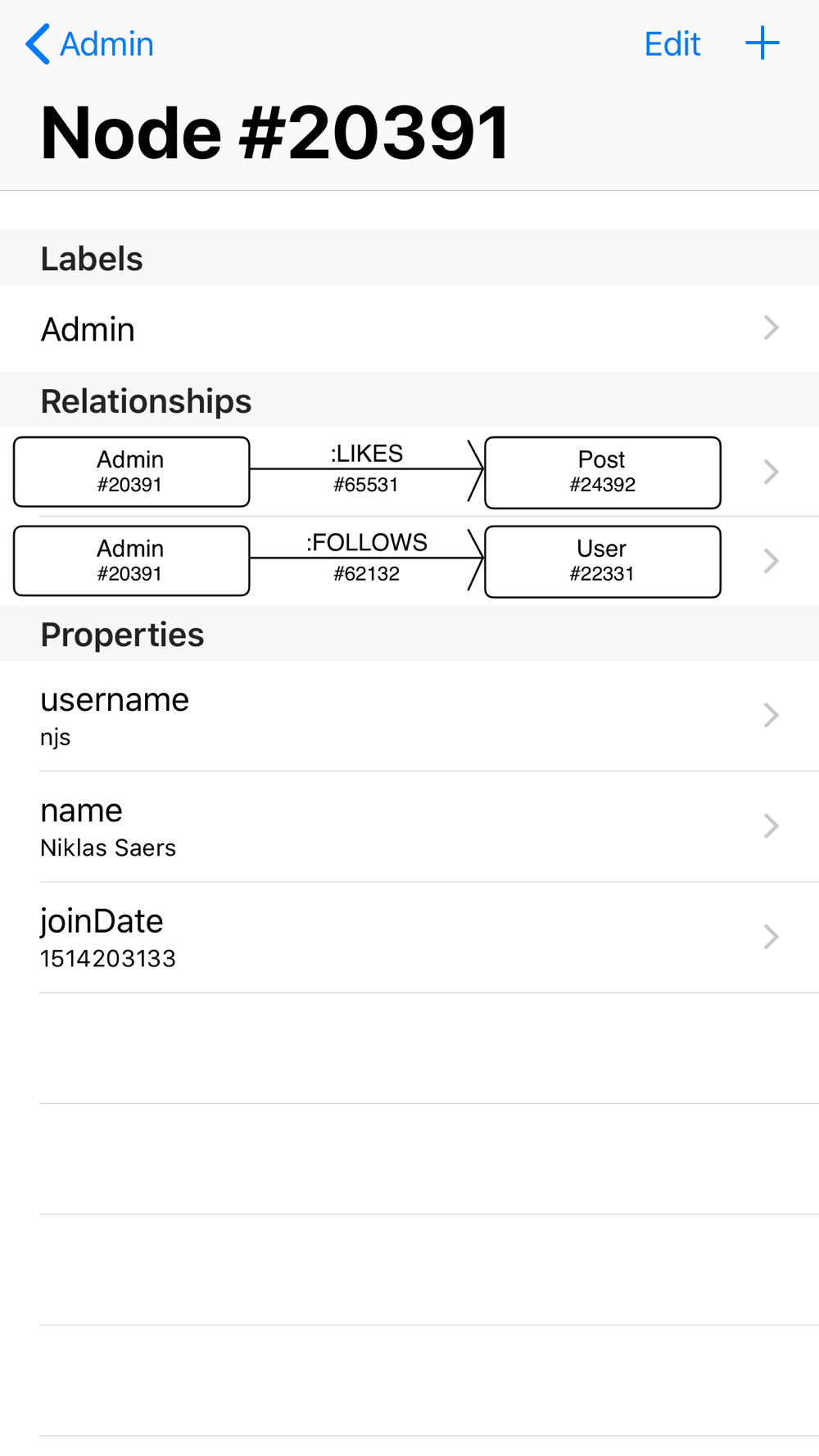
Task: Open the name property Niklas Saers
Action: pos(409,826)
